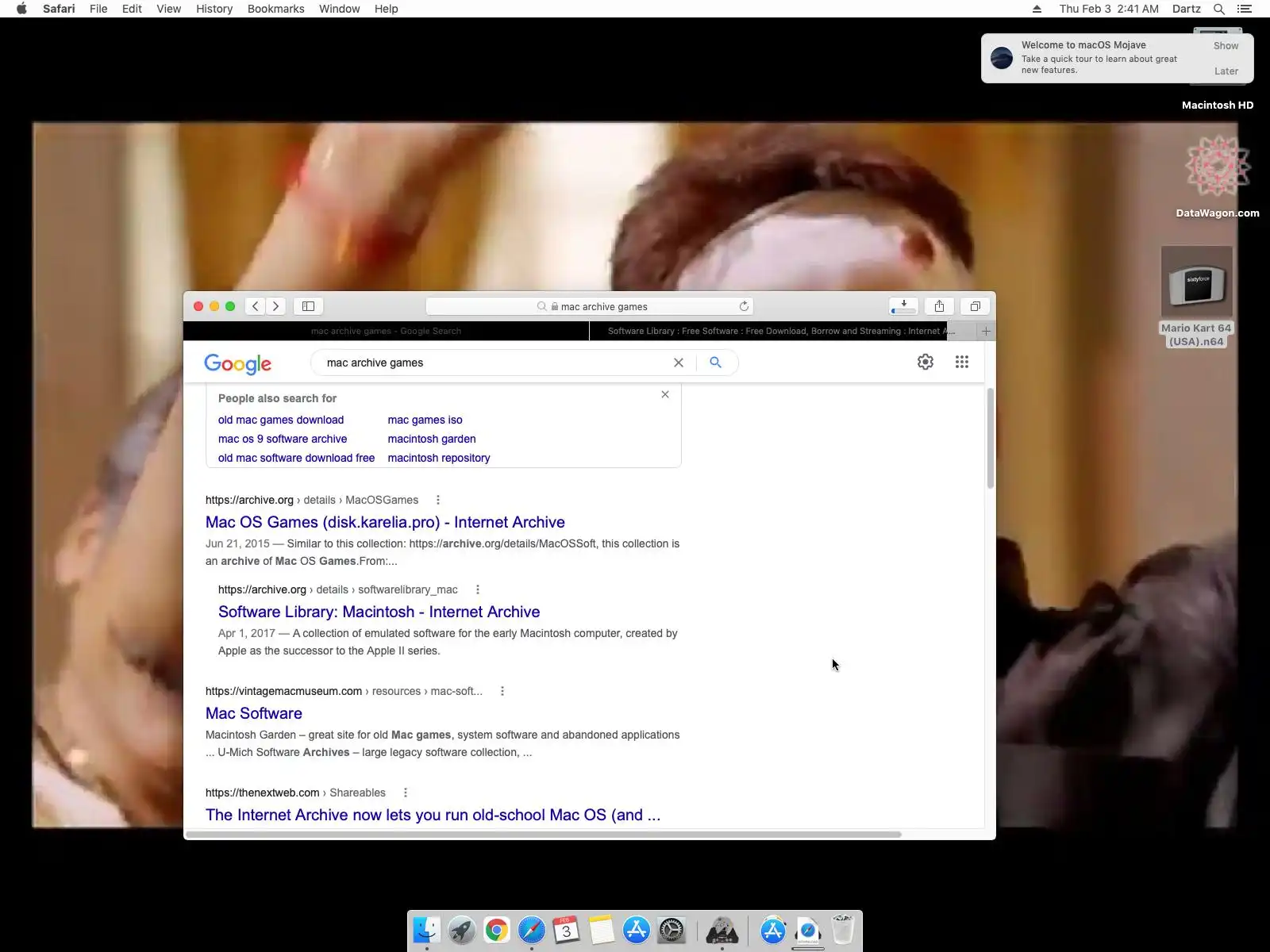The height and width of the screenshot is (952, 1270).
Task: Click the Safari address bar
Action: point(589,306)
